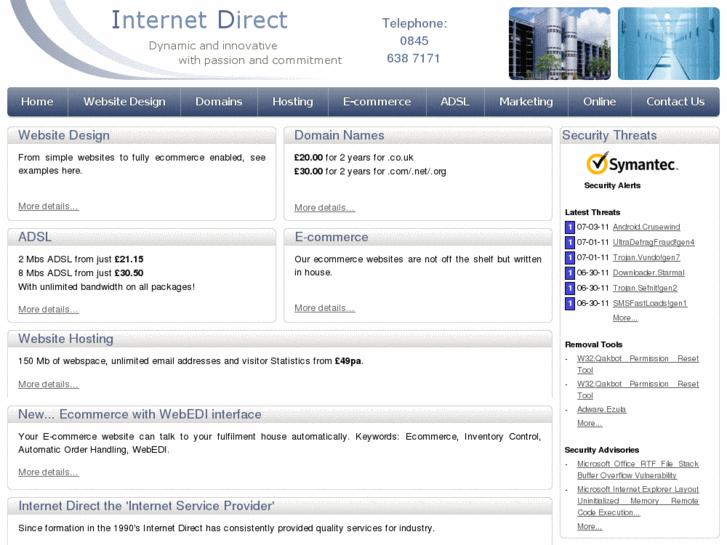727x545 pixels.
Task: Click More link under Security Advisories
Action: pyautogui.click(x=589, y=526)
